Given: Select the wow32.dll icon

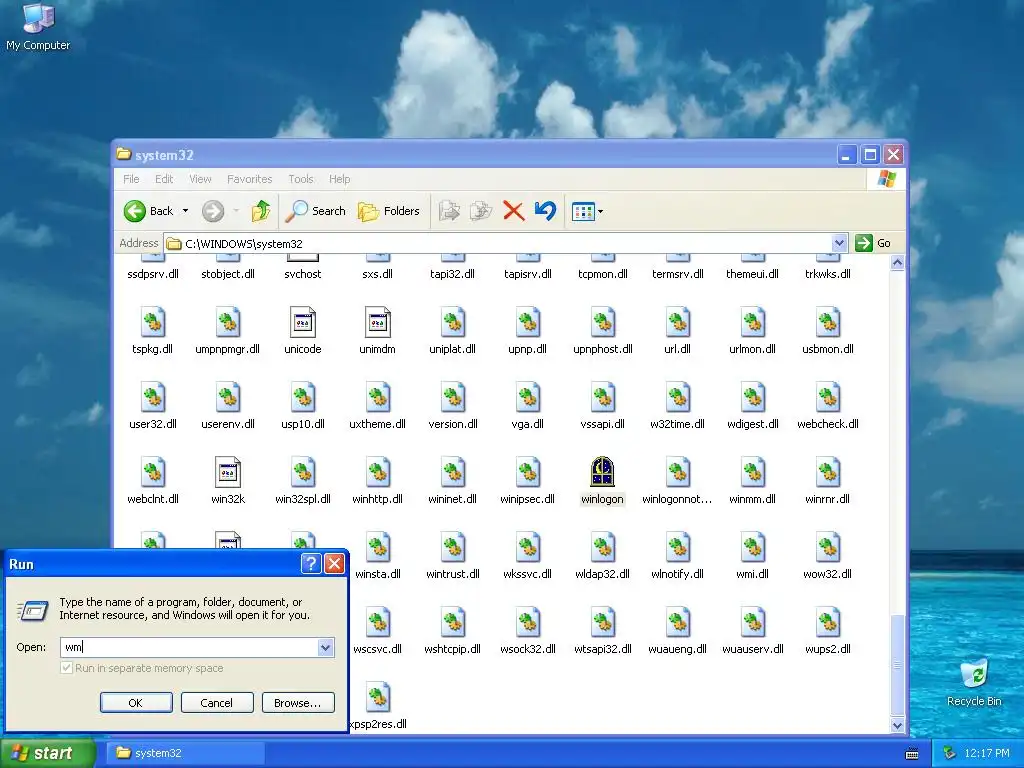Looking at the screenshot, I should point(827,547).
